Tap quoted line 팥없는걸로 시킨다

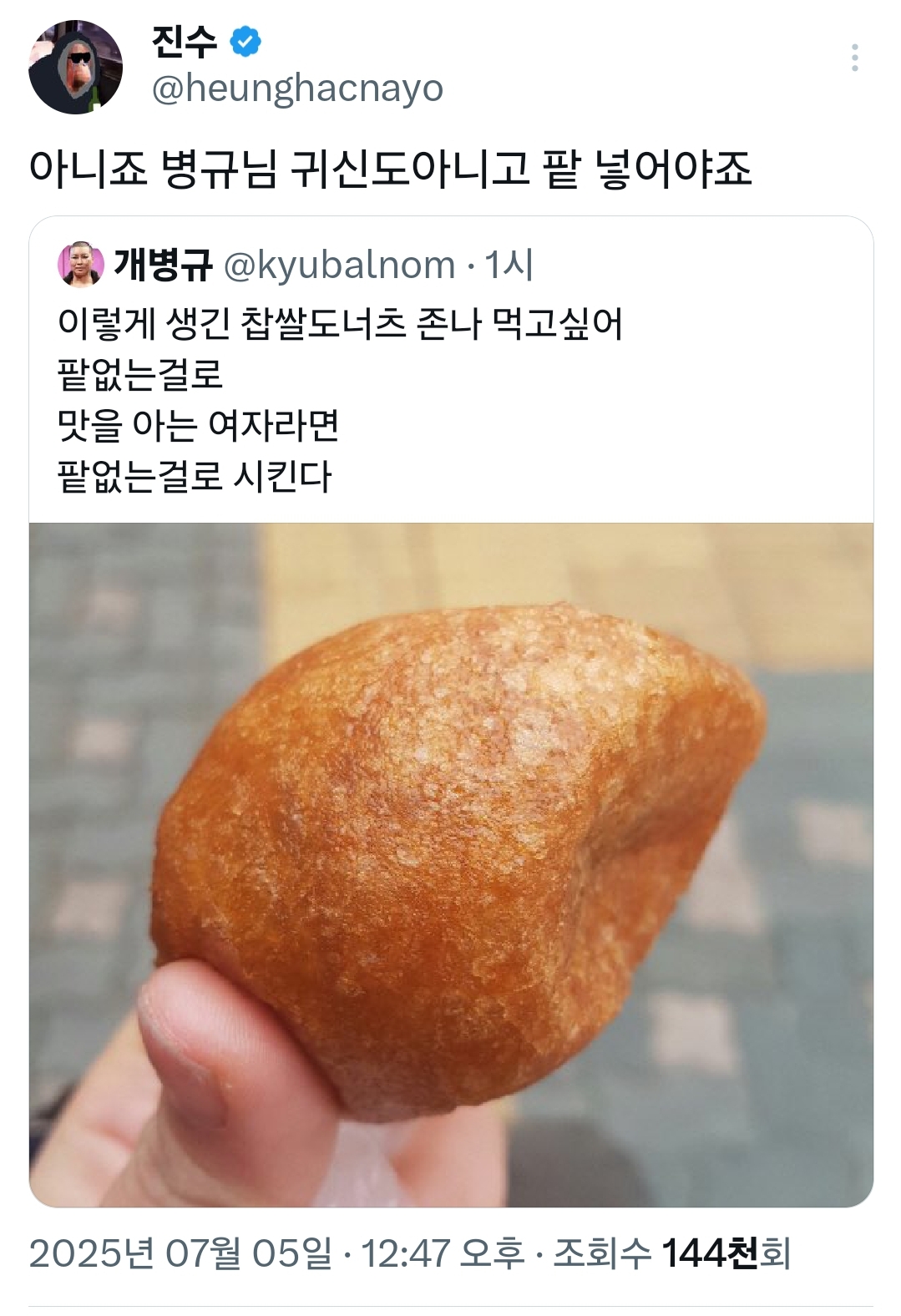195,477
